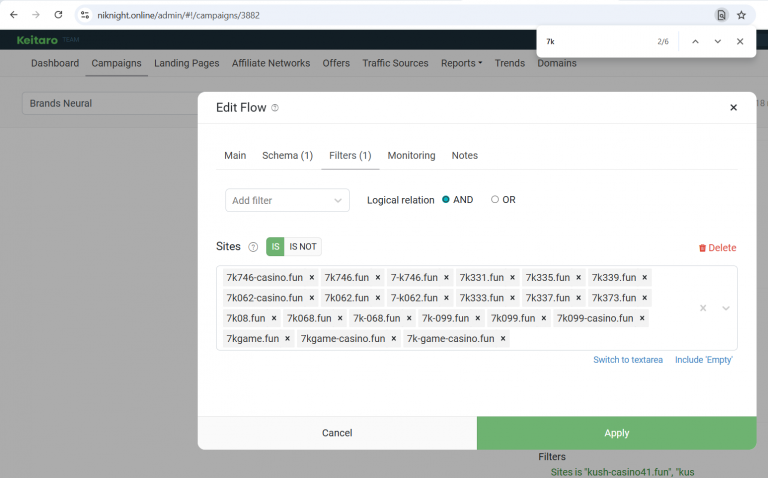The width and height of the screenshot is (768, 478).
Task: Remove the 7k062.fun site tag
Action: click(378, 298)
